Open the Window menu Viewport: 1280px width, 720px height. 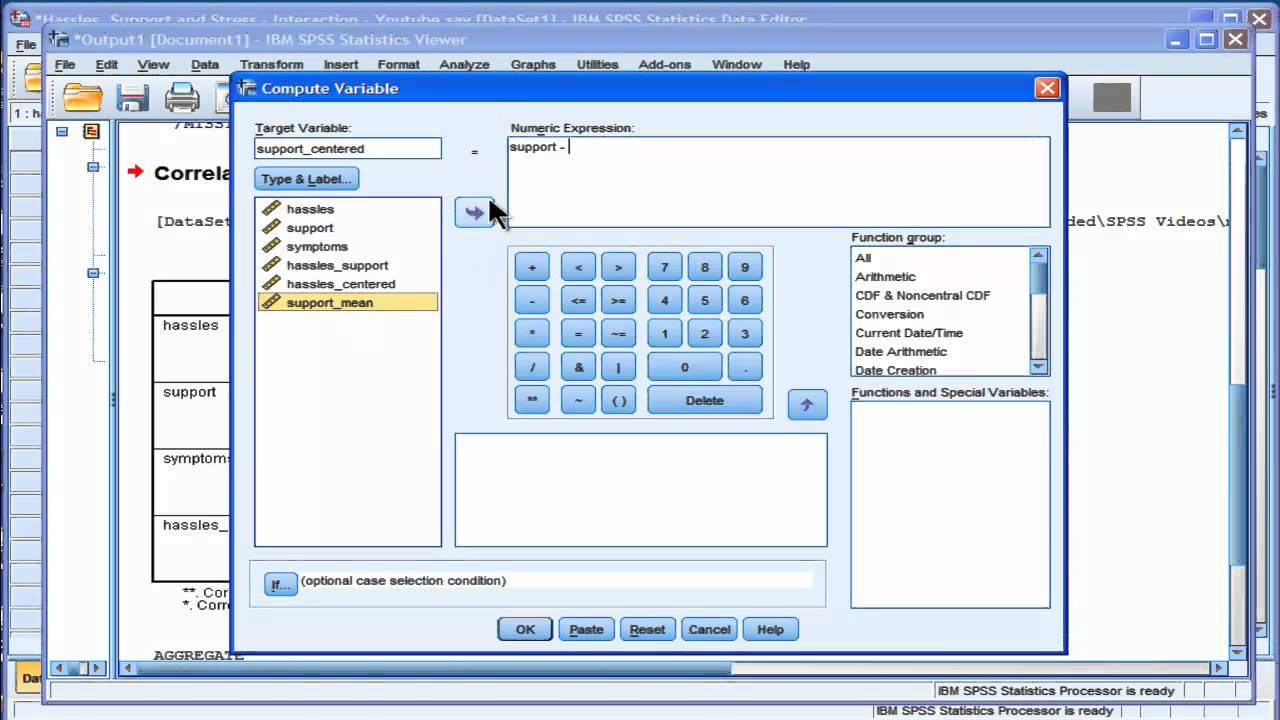pyautogui.click(x=737, y=64)
